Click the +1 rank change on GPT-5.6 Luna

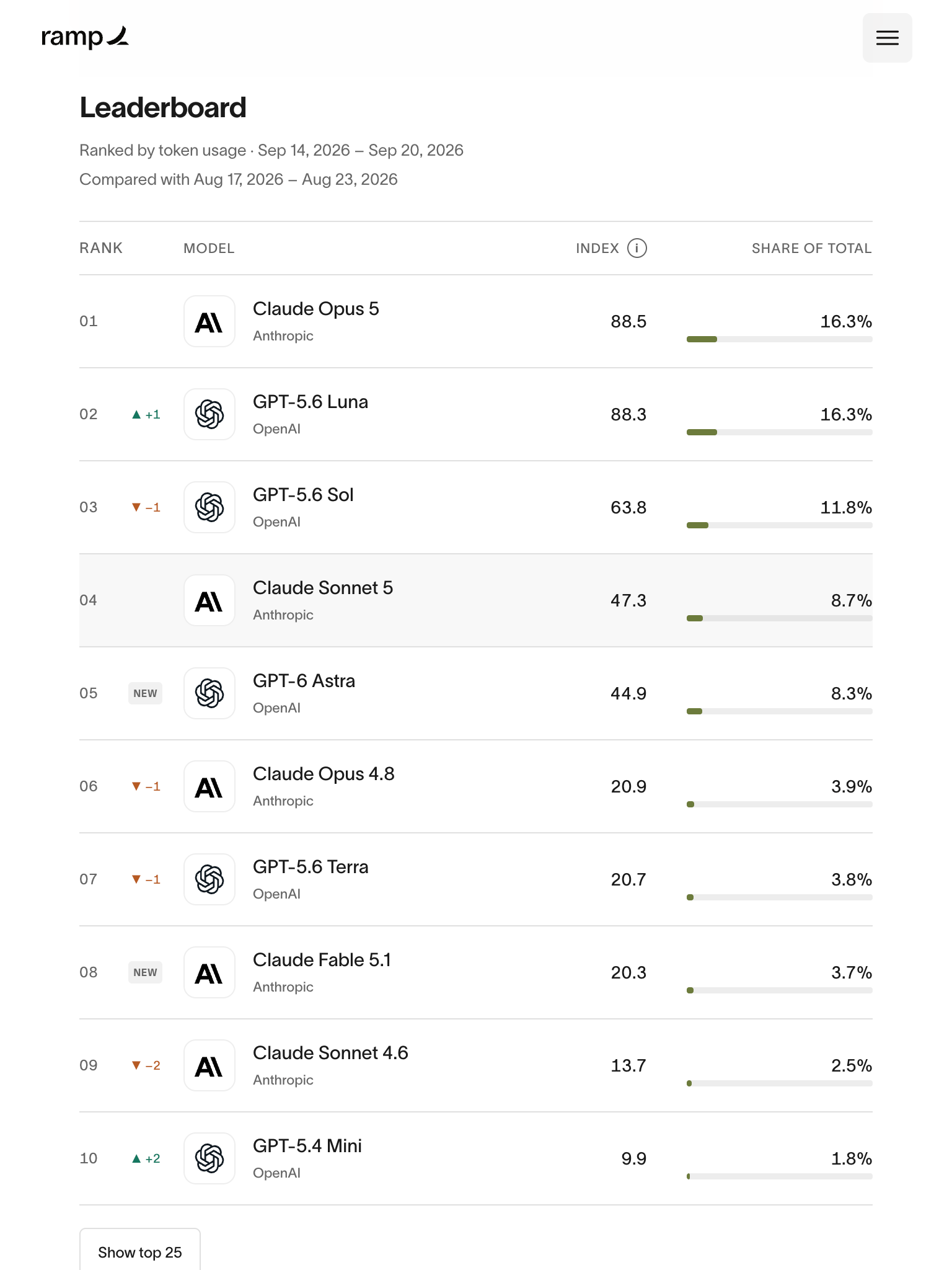coord(146,414)
